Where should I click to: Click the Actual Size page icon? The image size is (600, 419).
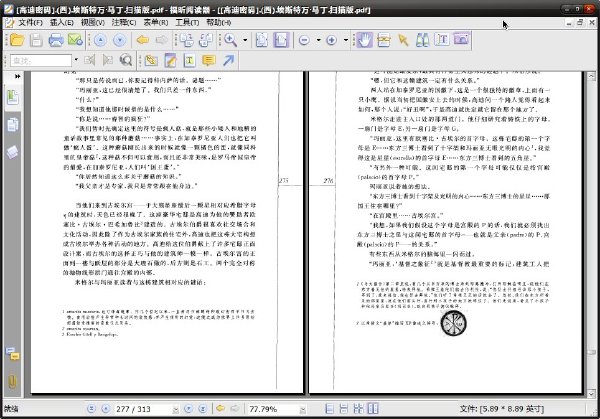pos(262,40)
